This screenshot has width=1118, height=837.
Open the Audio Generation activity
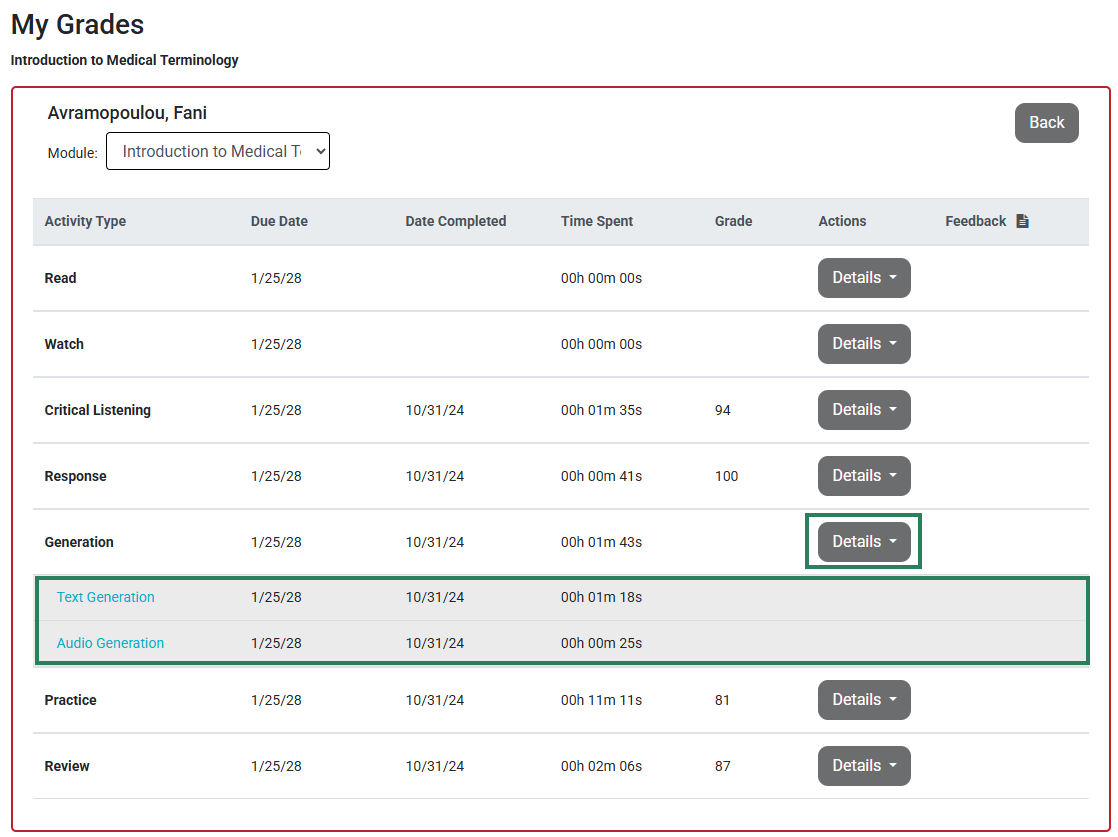pos(110,643)
